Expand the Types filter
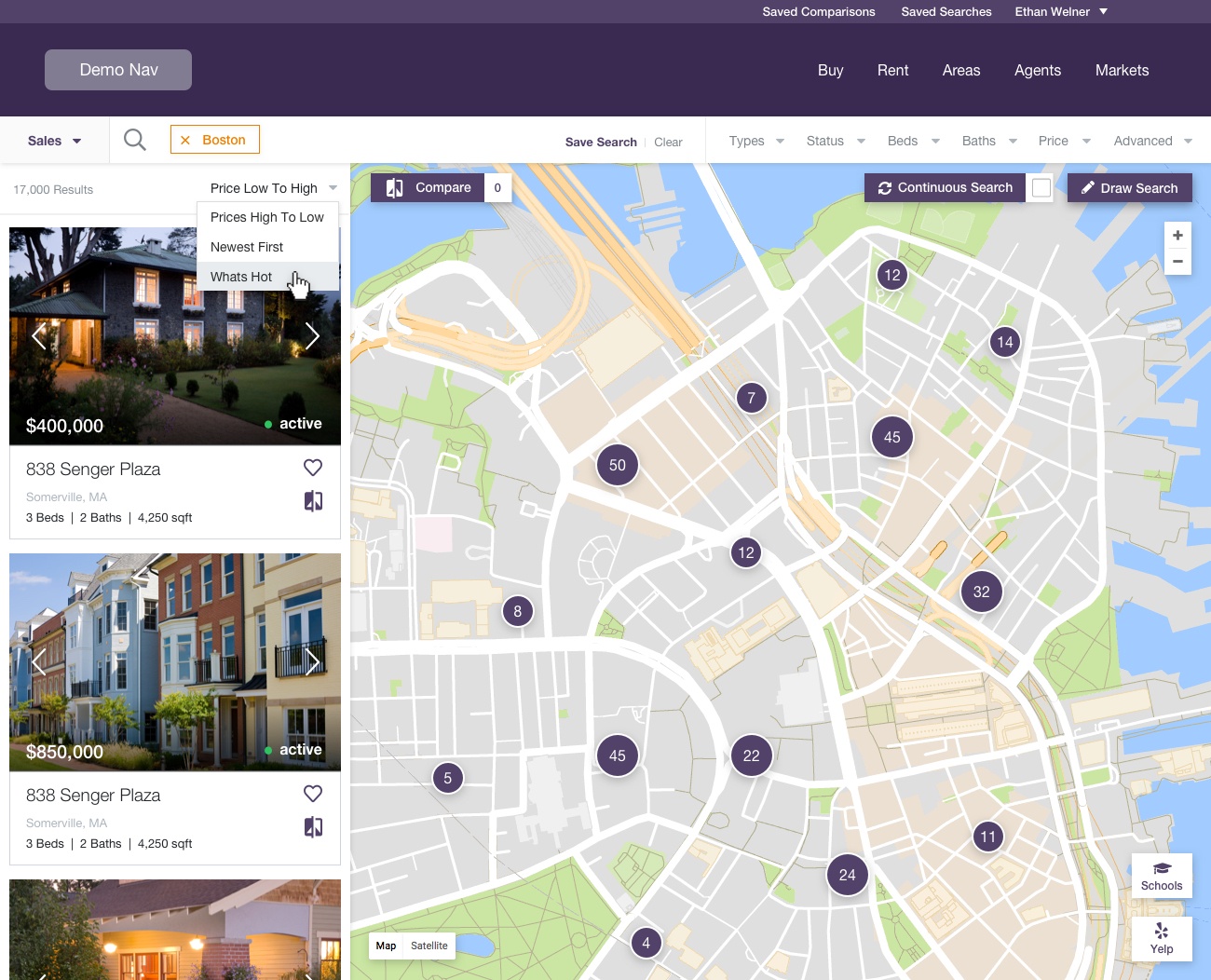Viewport: 1211px width, 980px height. click(x=756, y=141)
